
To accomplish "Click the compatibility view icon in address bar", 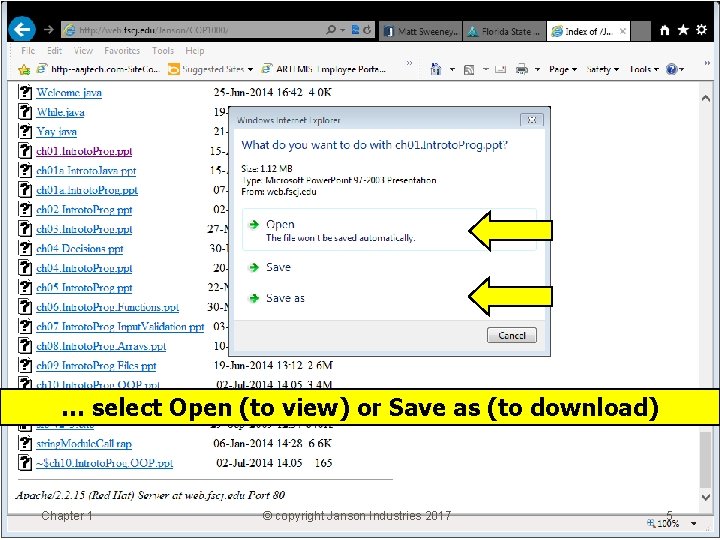I will click(355, 30).
